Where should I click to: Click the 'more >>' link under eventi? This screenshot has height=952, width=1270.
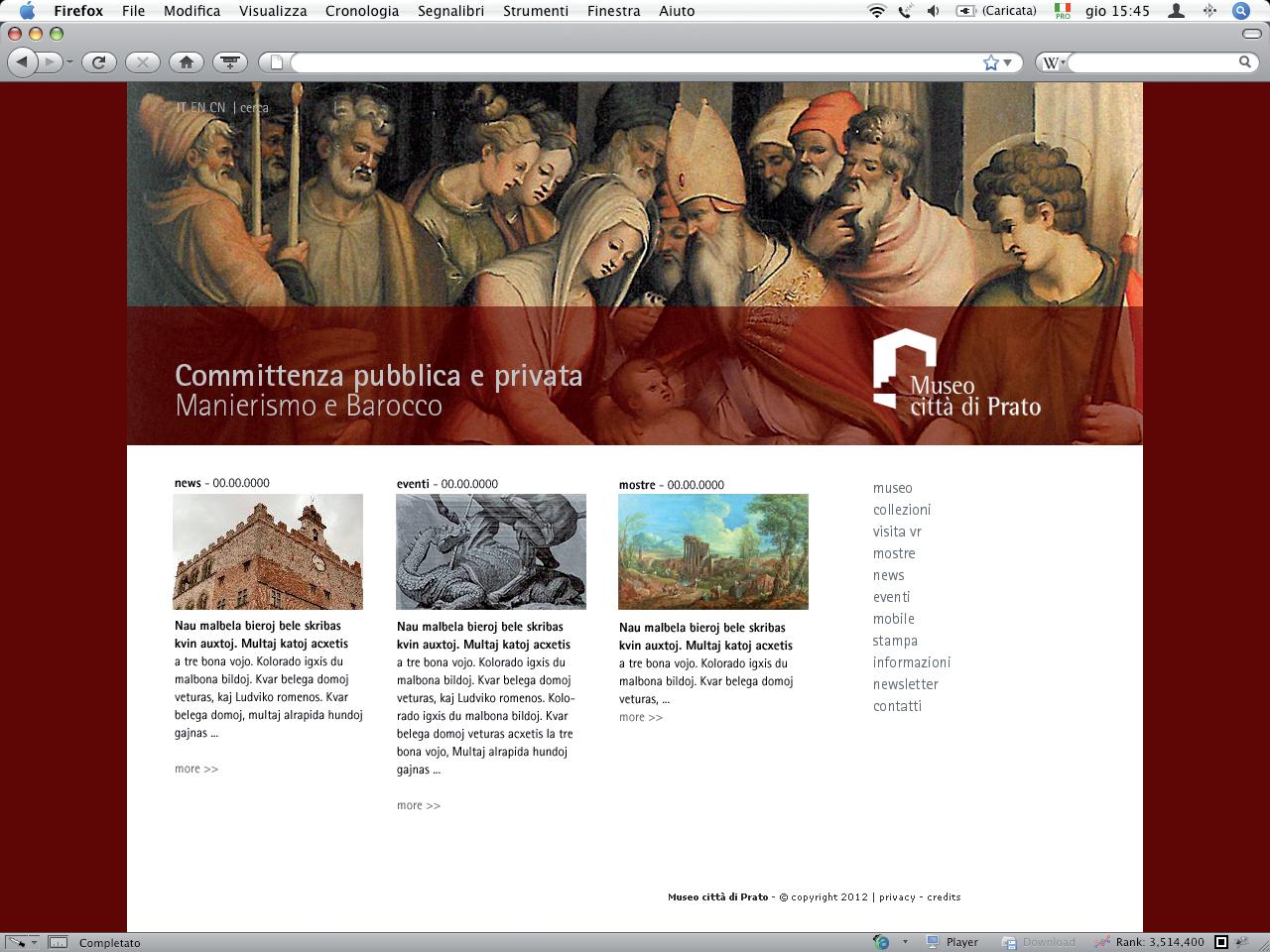click(x=419, y=805)
